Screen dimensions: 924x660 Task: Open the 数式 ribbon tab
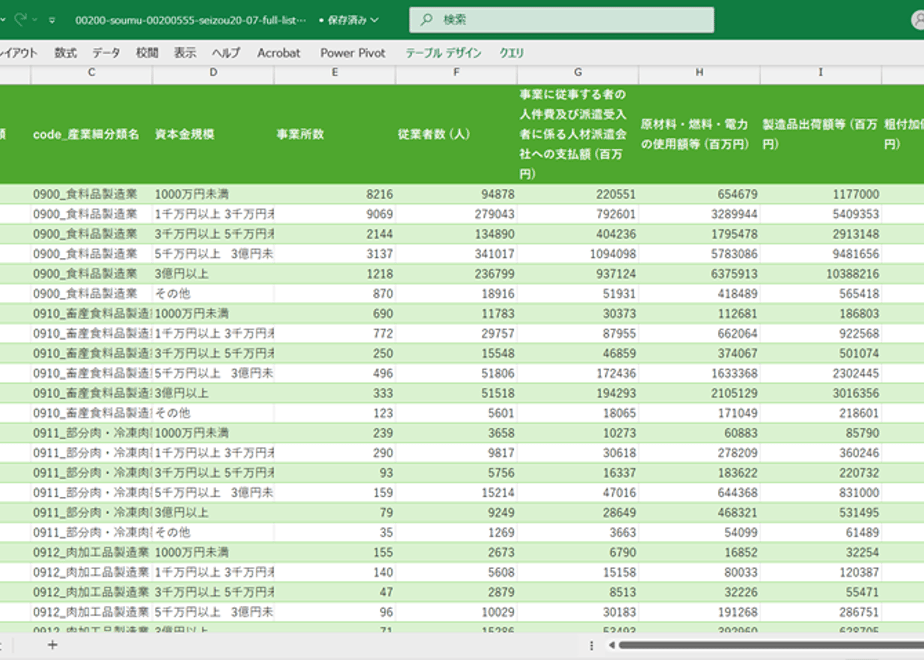pos(65,53)
